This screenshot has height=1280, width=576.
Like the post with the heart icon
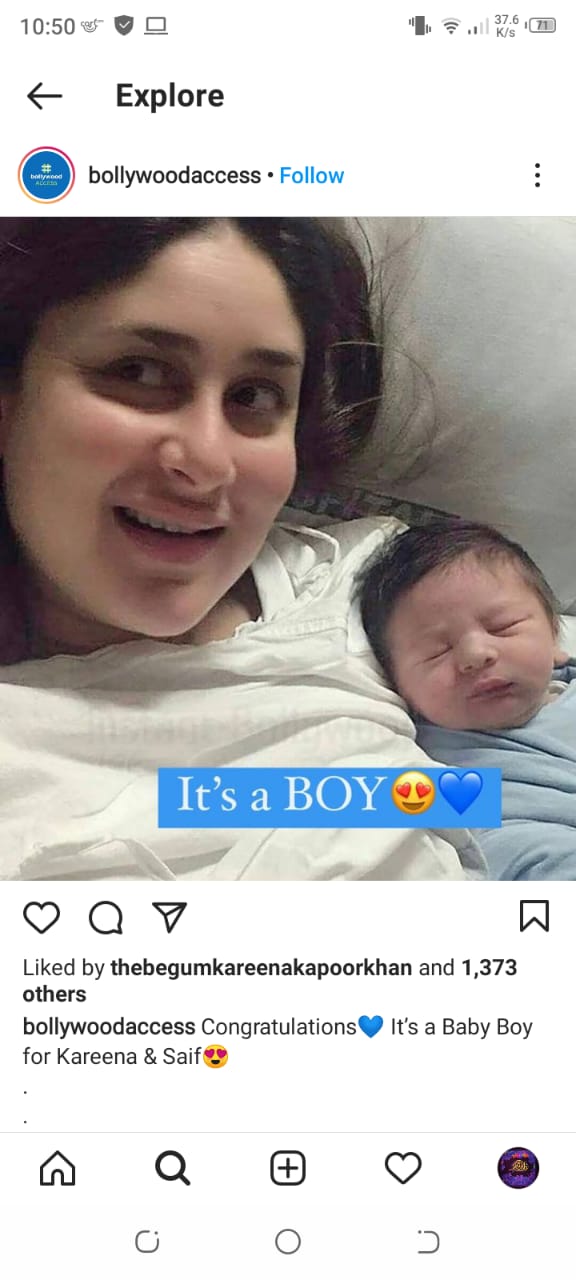(x=41, y=916)
